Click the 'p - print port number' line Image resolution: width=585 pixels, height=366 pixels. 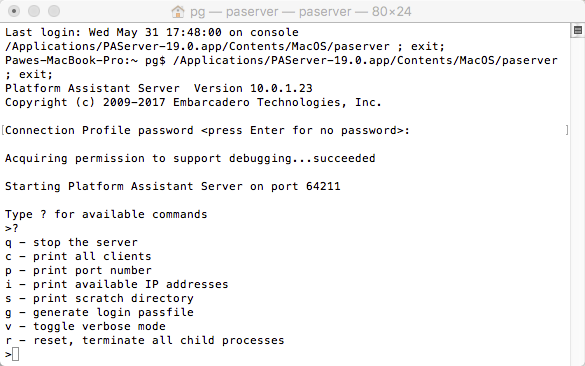[x=78, y=270]
